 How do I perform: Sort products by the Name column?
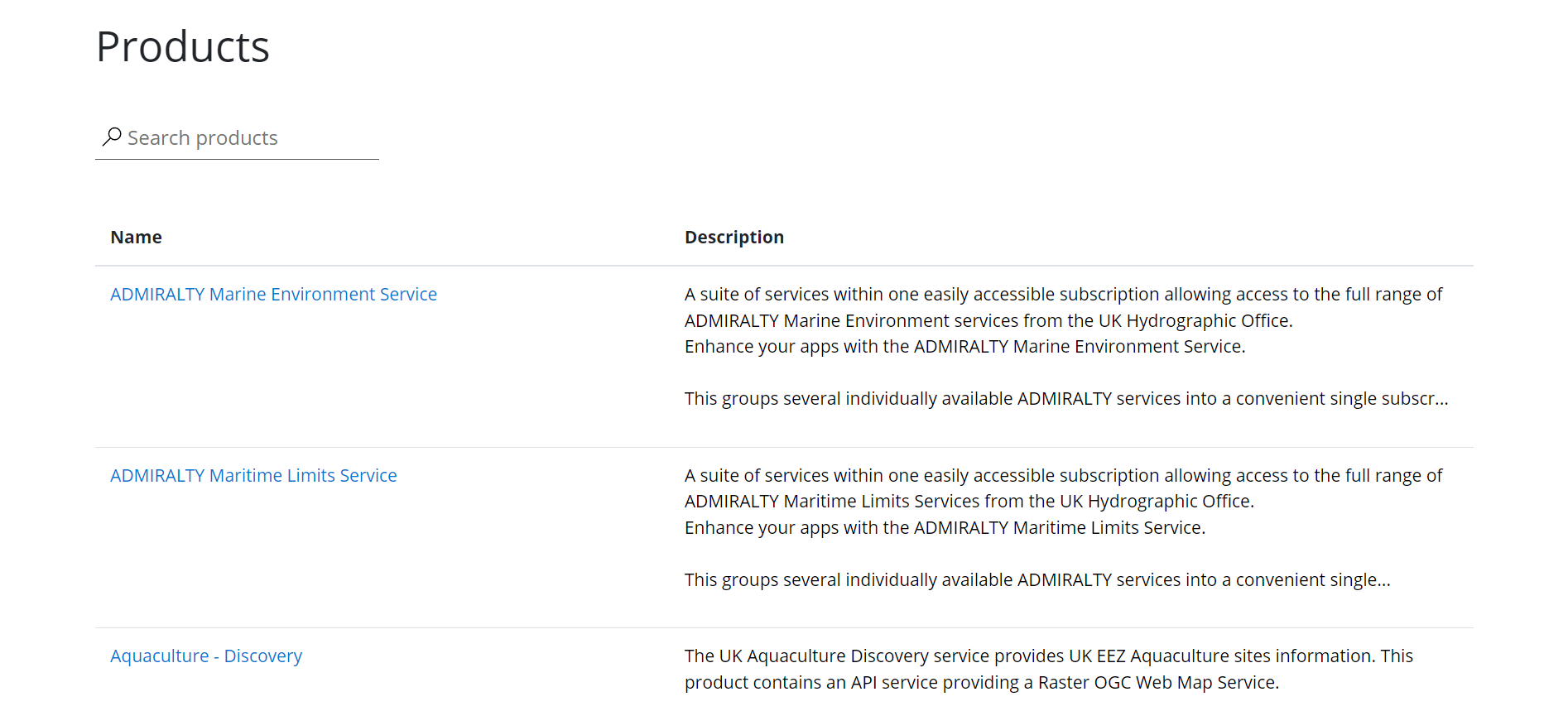[x=136, y=237]
